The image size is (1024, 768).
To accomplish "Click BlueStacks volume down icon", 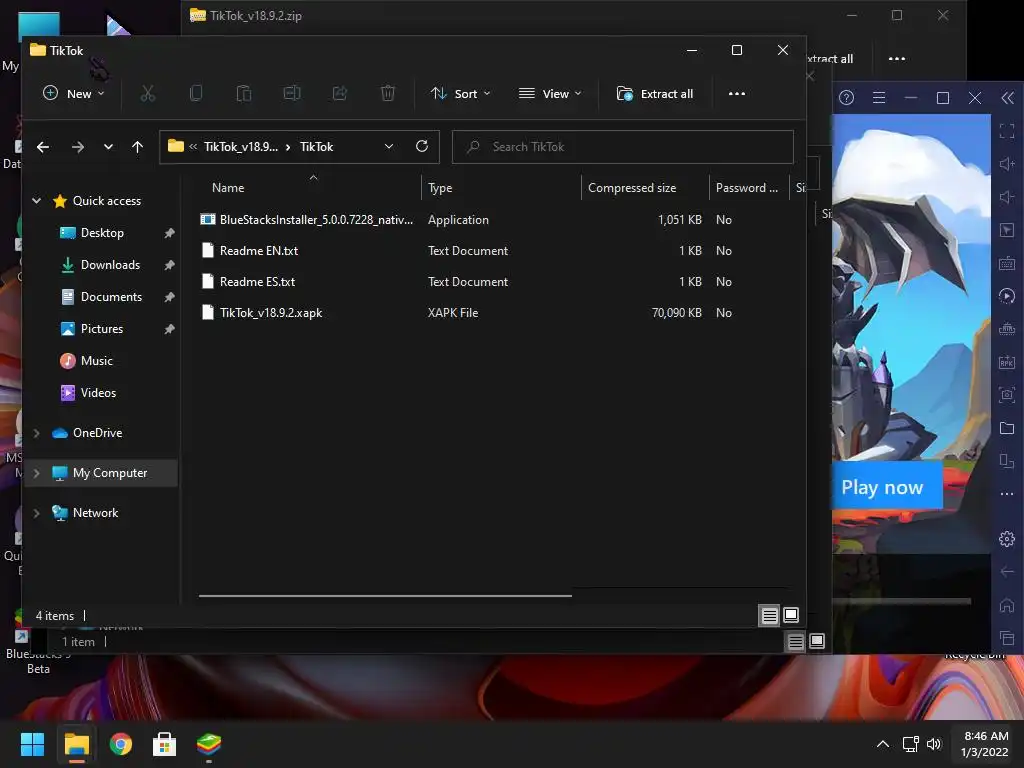I will (1007, 197).
